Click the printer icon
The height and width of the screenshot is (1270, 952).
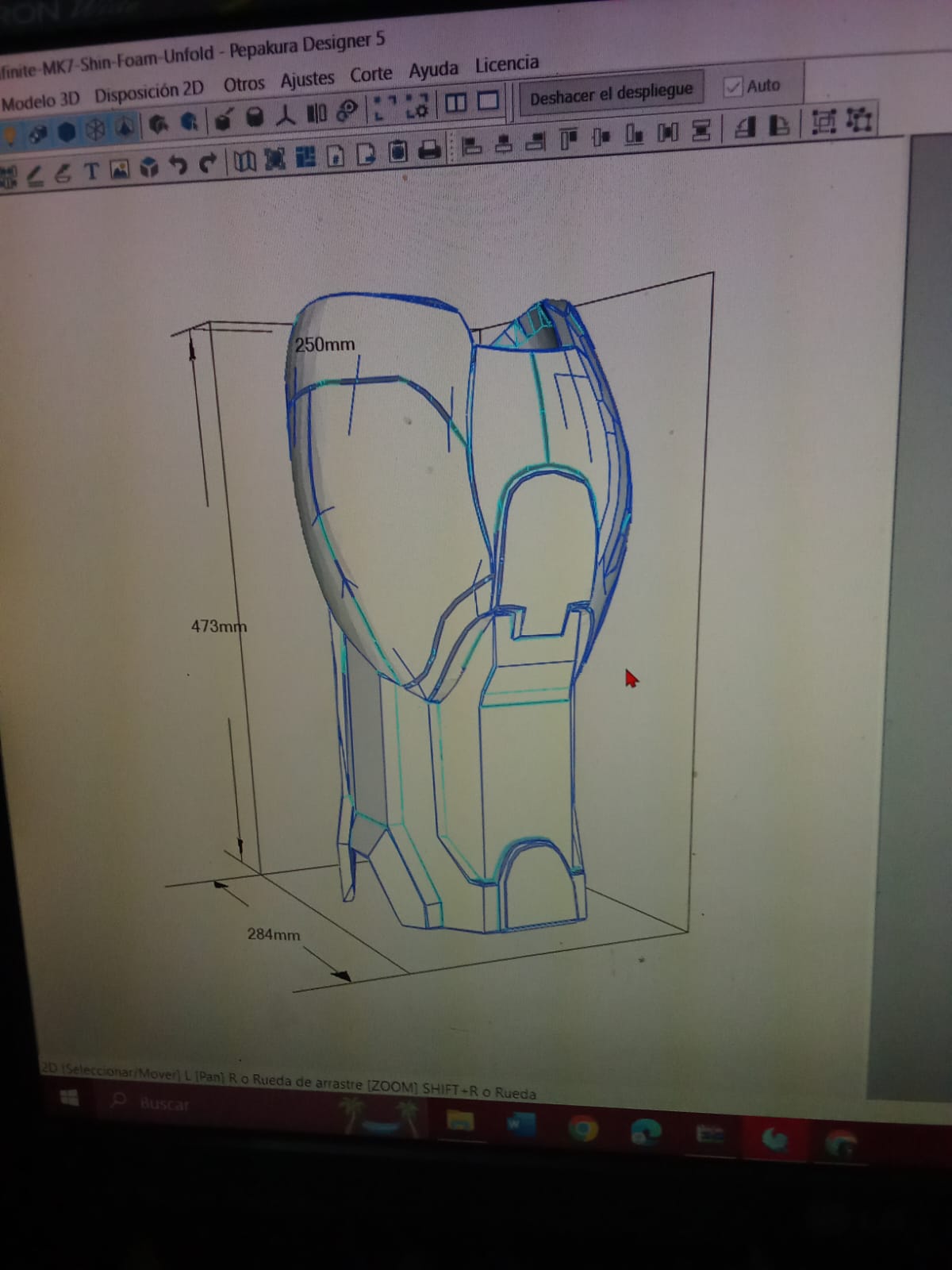pyautogui.click(x=429, y=151)
